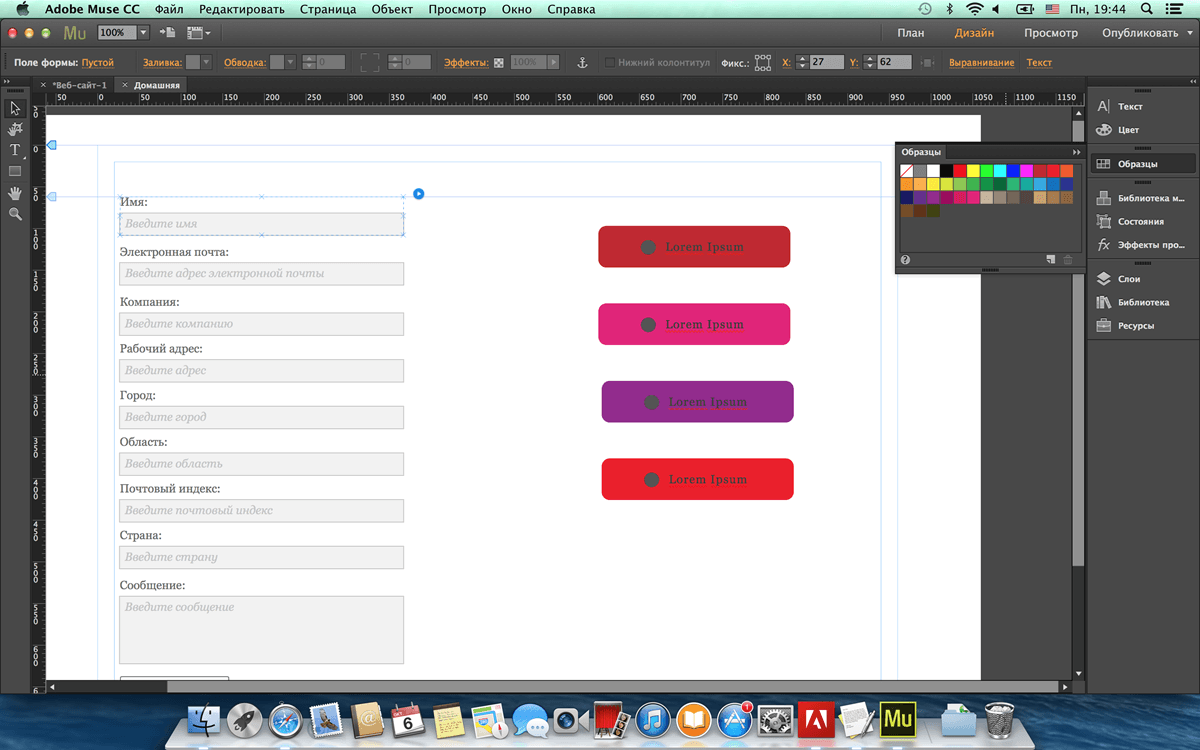Open the Образцы panel from sidebar
This screenshot has width=1200, height=750.
click(1142, 163)
